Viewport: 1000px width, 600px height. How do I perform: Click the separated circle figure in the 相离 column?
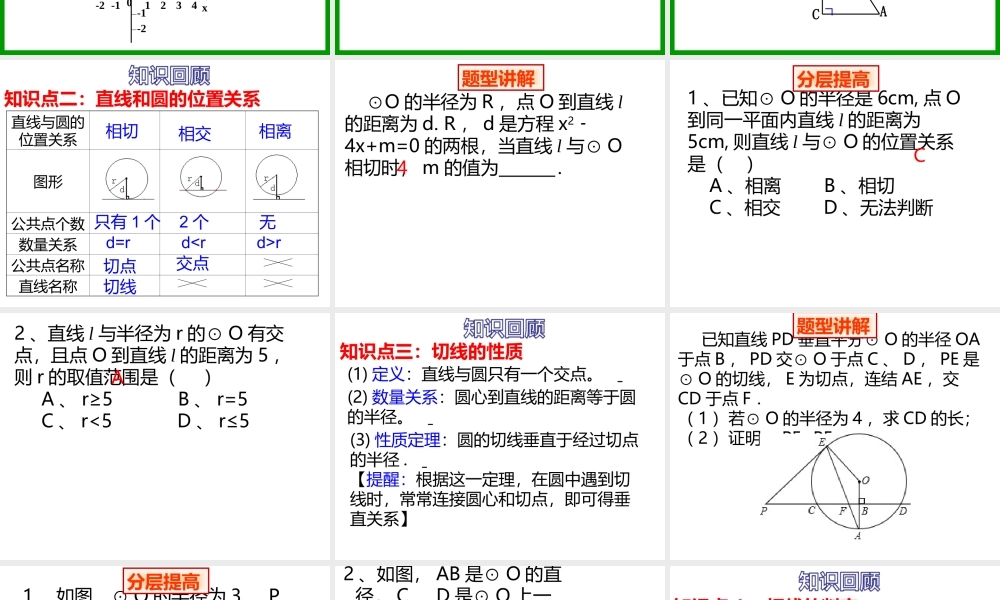click(277, 178)
